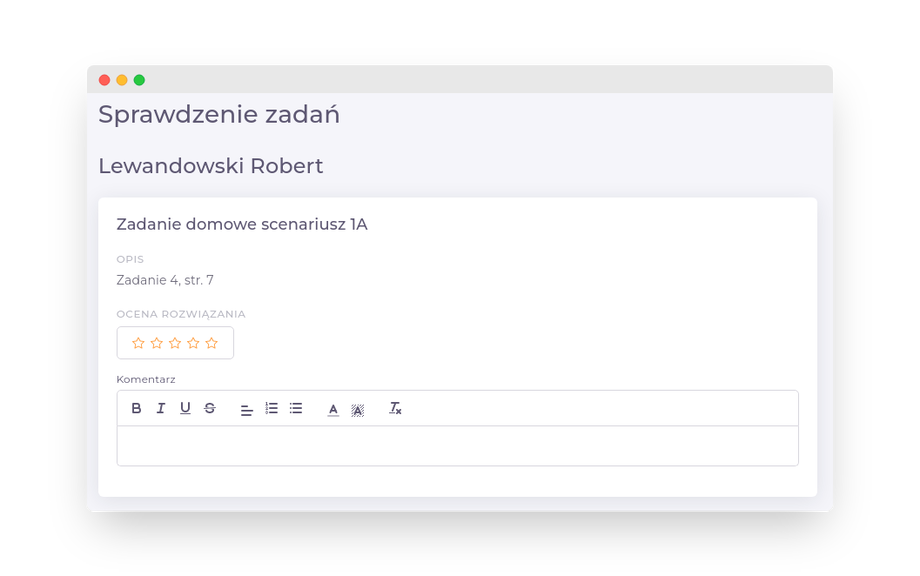Toggle italic formatting in comment editor
The height and width of the screenshot is (576, 920).
click(160, 408)
